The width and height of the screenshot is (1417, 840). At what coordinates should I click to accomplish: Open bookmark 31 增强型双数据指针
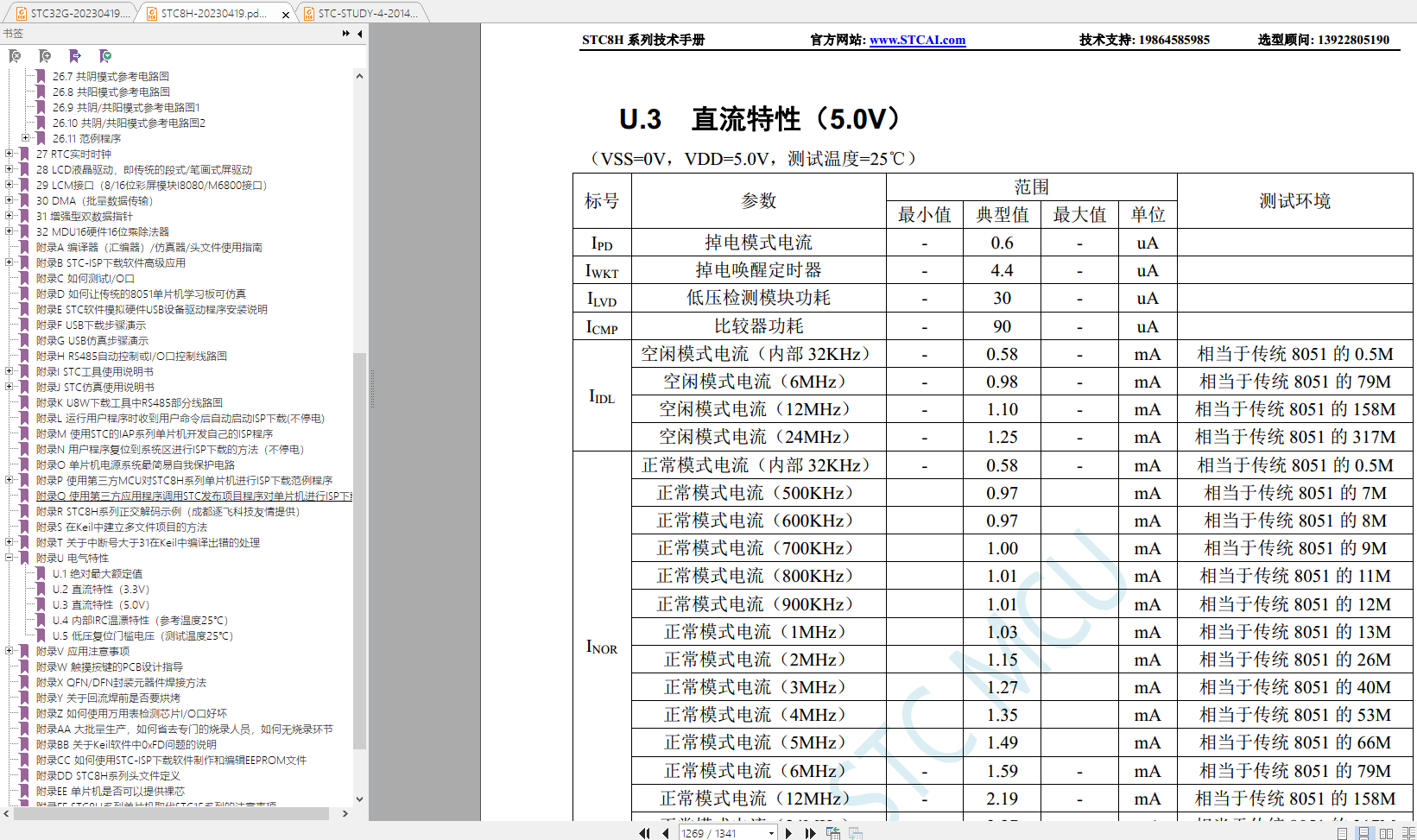click(85, 216)
